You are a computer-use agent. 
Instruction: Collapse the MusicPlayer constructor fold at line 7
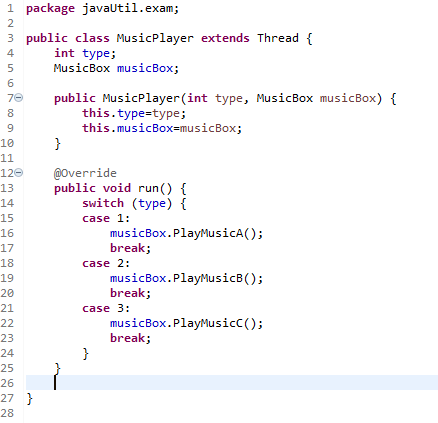point(19,98)
